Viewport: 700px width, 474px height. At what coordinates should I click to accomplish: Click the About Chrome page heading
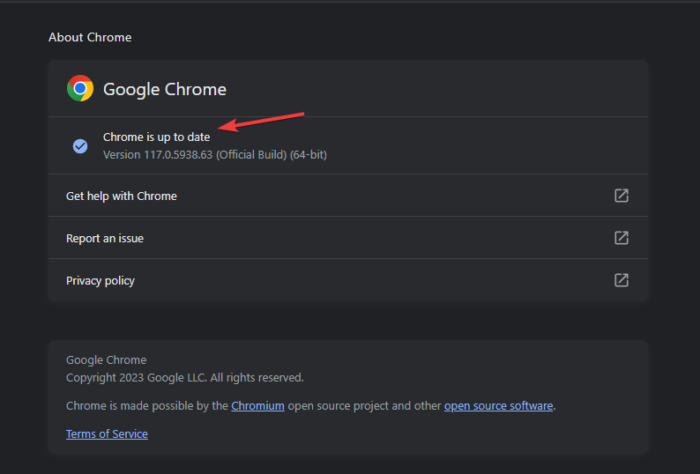pos(89,37)
